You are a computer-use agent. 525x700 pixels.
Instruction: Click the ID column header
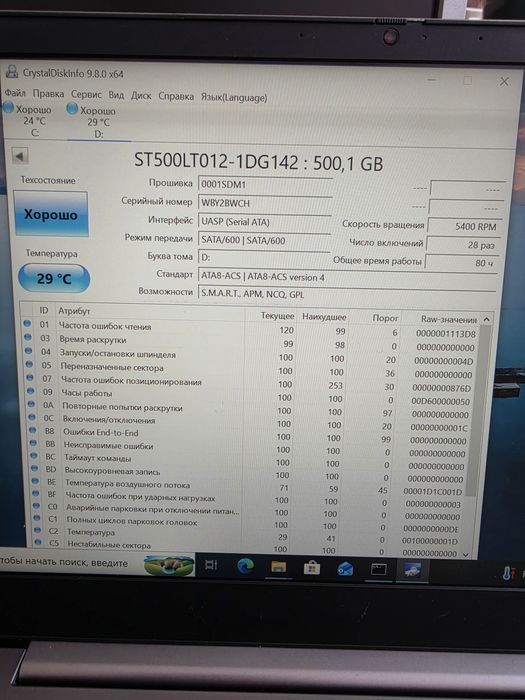point(44,310)
